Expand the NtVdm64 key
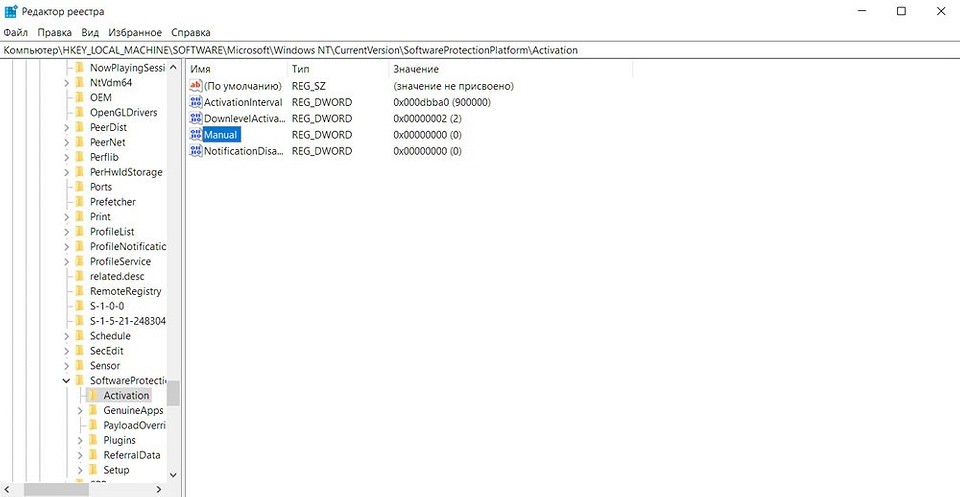The height and width of the screenshot is (497, 960). [66, 83]
